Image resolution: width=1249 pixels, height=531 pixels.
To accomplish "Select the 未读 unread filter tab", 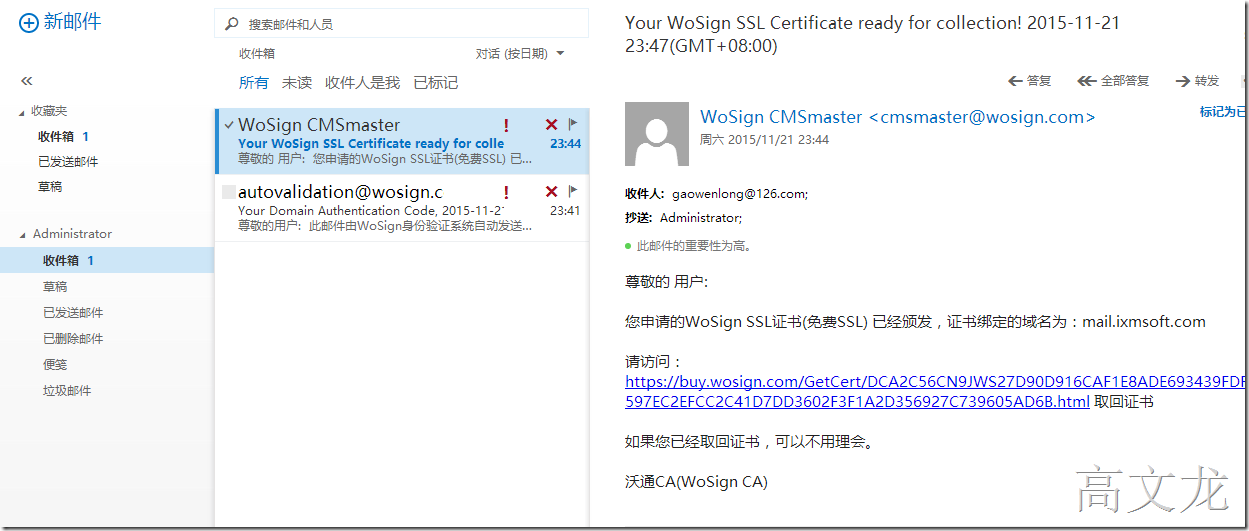I will coord(297,83).
